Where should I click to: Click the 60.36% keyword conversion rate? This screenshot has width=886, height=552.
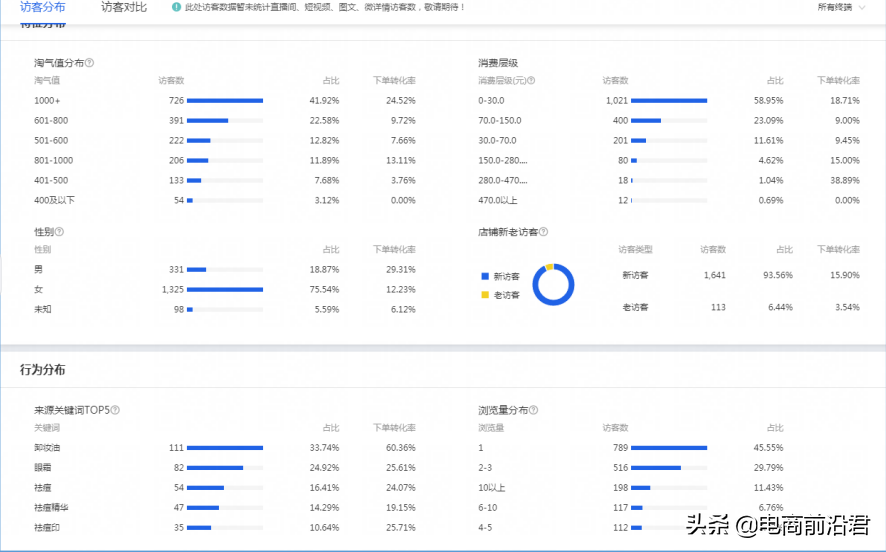(401, 447)
